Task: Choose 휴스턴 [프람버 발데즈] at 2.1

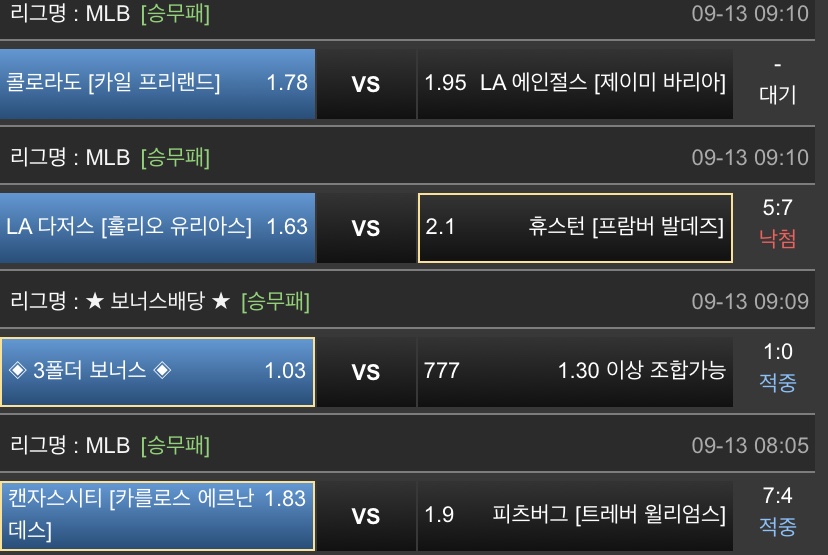Action: click(x=573, y=227)
